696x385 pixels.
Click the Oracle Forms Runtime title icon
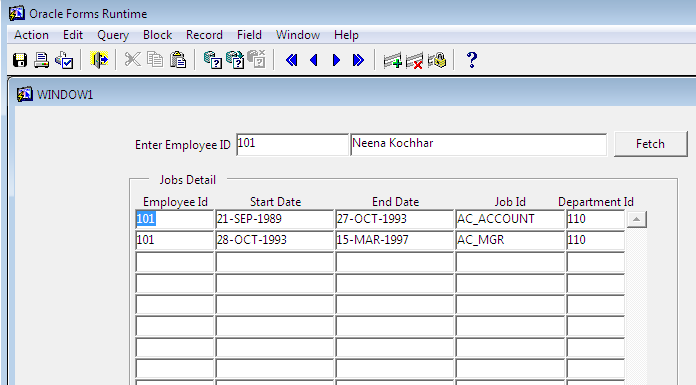[x=16, y=13]
